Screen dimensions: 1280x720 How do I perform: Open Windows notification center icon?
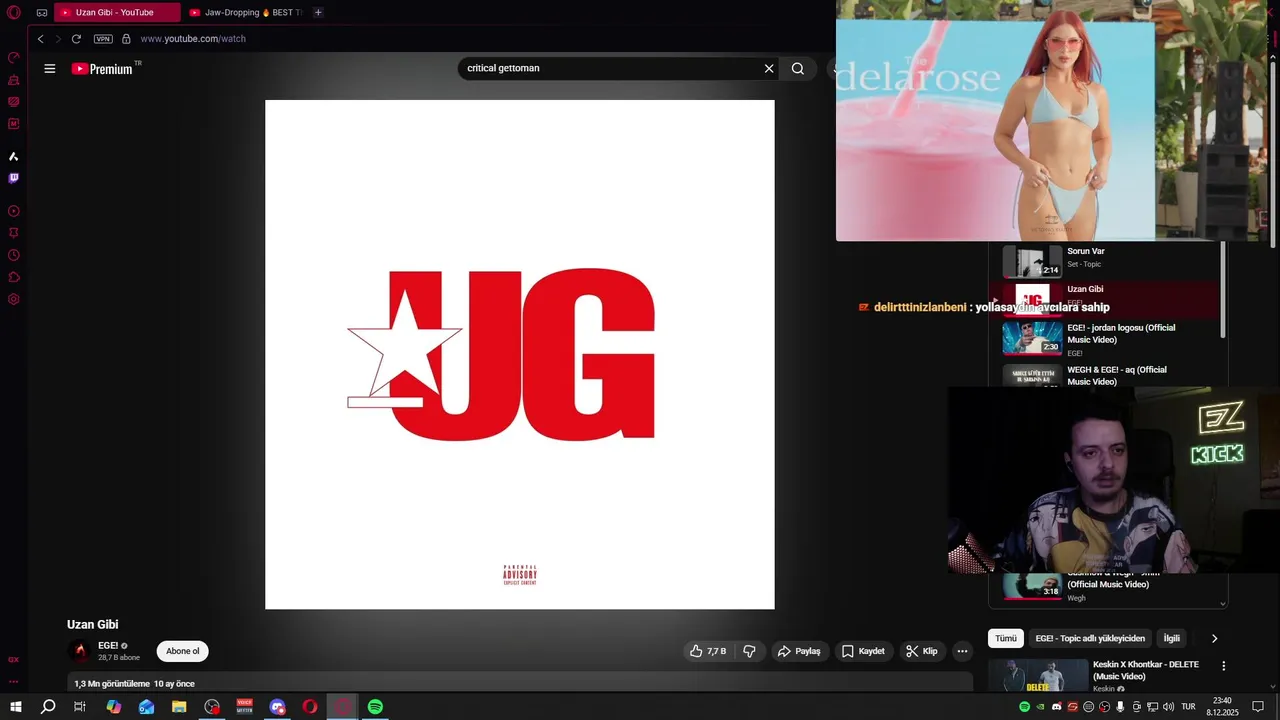pos(1258,707)
